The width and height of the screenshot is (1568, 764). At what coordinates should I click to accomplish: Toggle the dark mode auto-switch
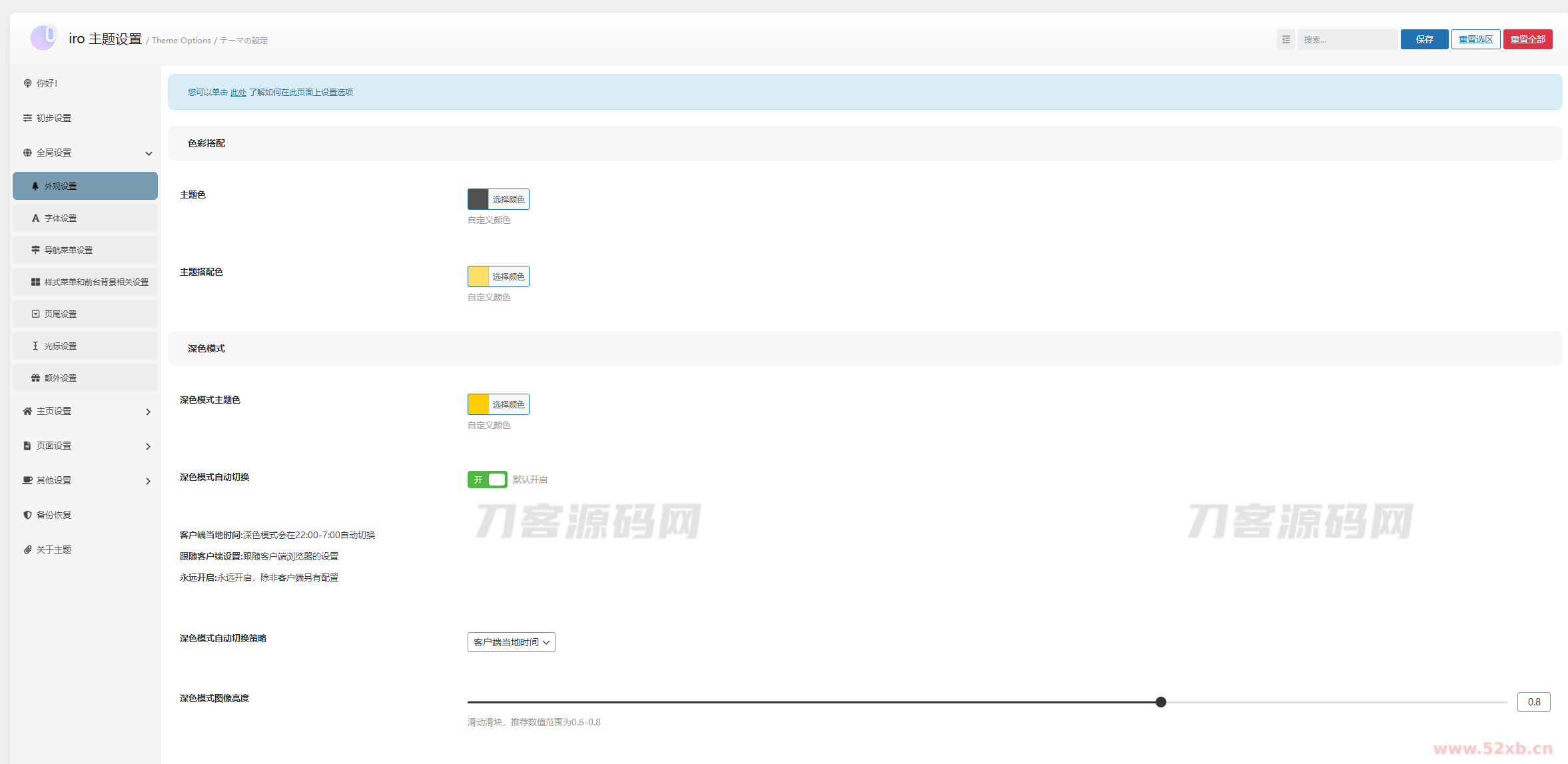pyautogui.click(x=487, y=480)
